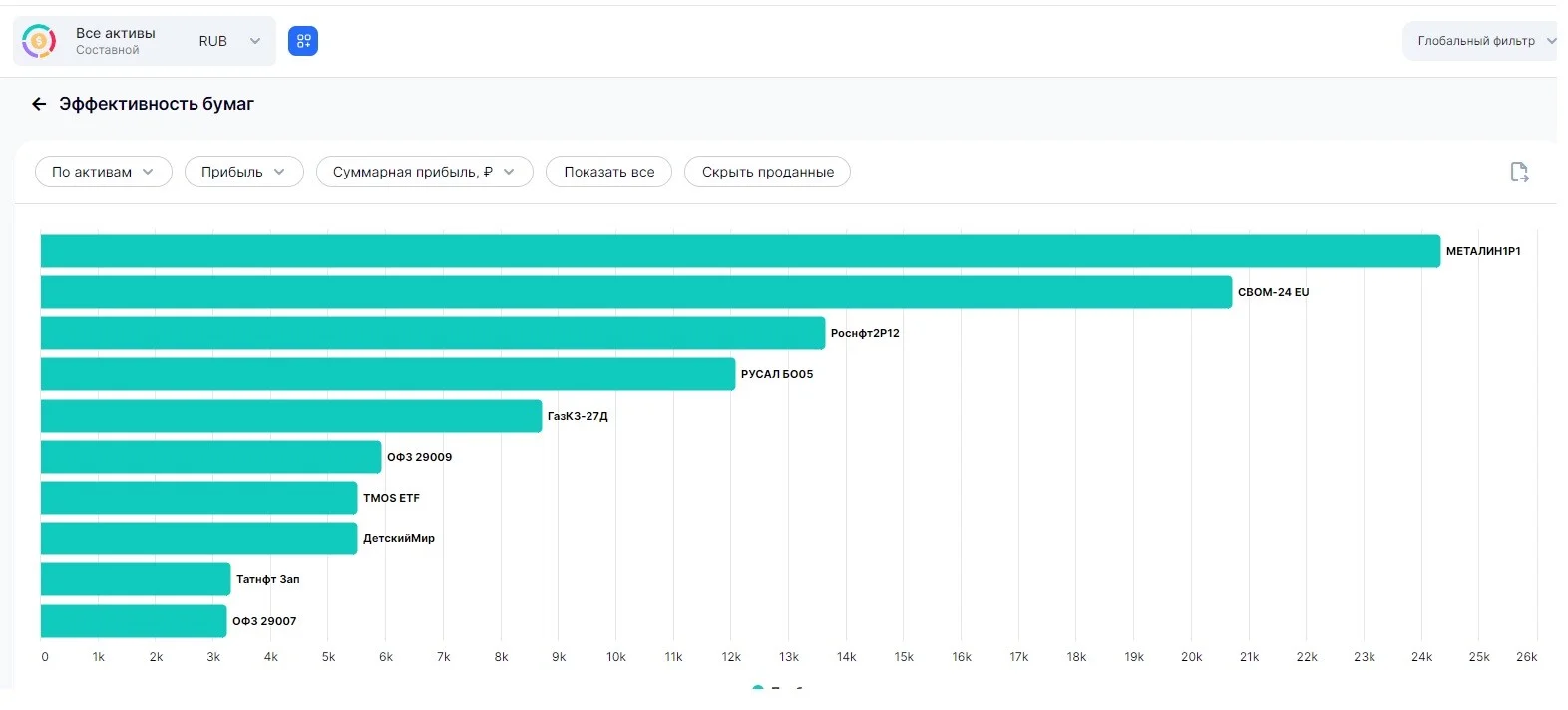Image resolution: width=1568 pixels, height=710 pixels.
Task: Click the colorful portfolio logo icon
Action: (x=39, y=41)
